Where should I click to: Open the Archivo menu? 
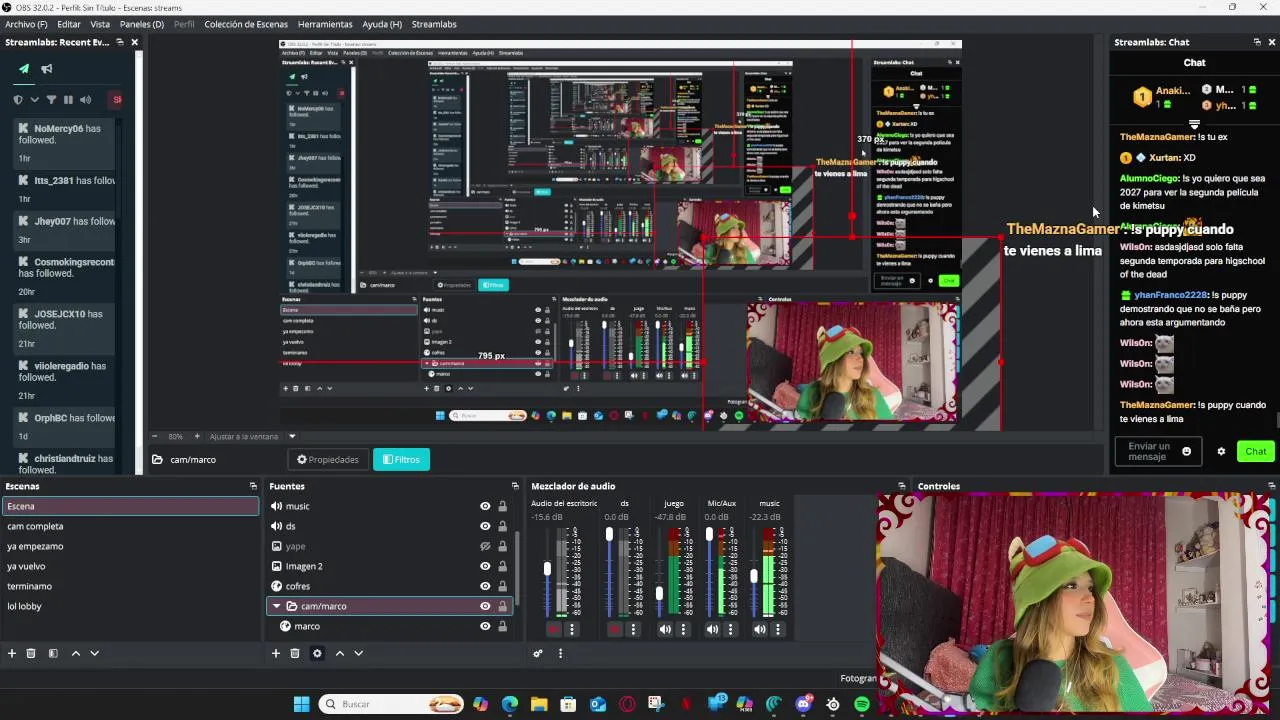click(x=26, y=24)
